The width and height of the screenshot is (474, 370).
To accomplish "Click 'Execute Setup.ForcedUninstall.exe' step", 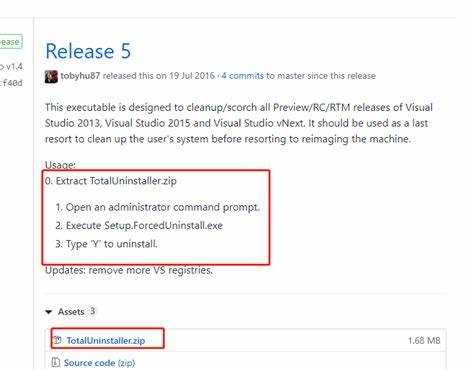I will pos(144,226).
